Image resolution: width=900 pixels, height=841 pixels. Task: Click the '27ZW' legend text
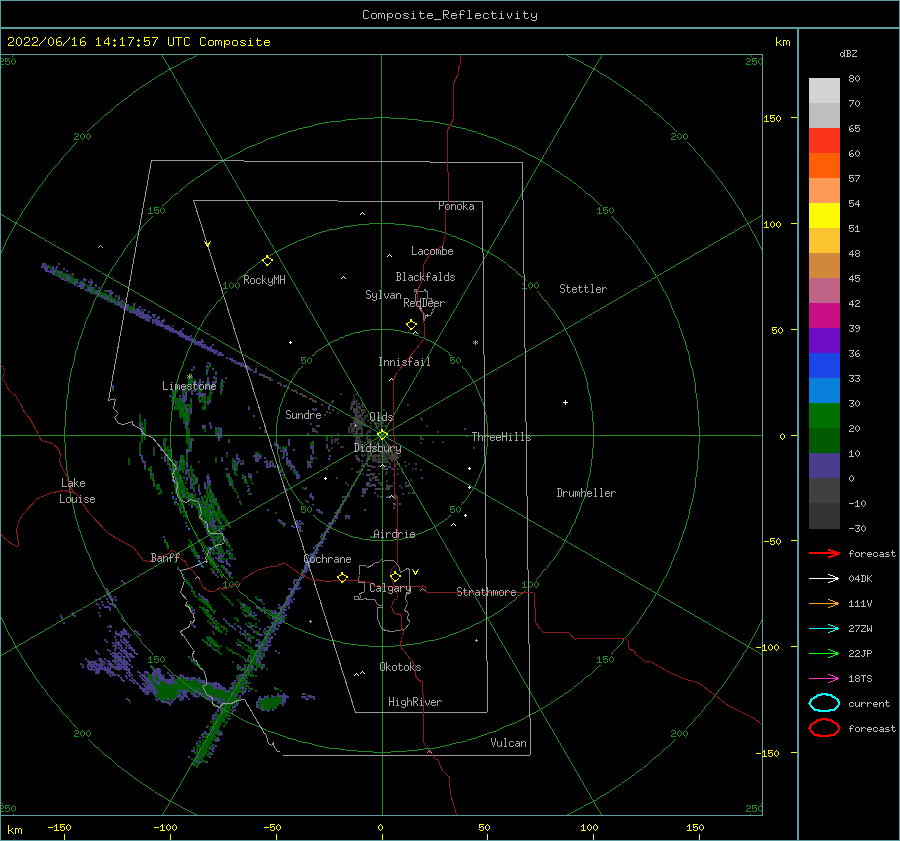pos(860,629)
